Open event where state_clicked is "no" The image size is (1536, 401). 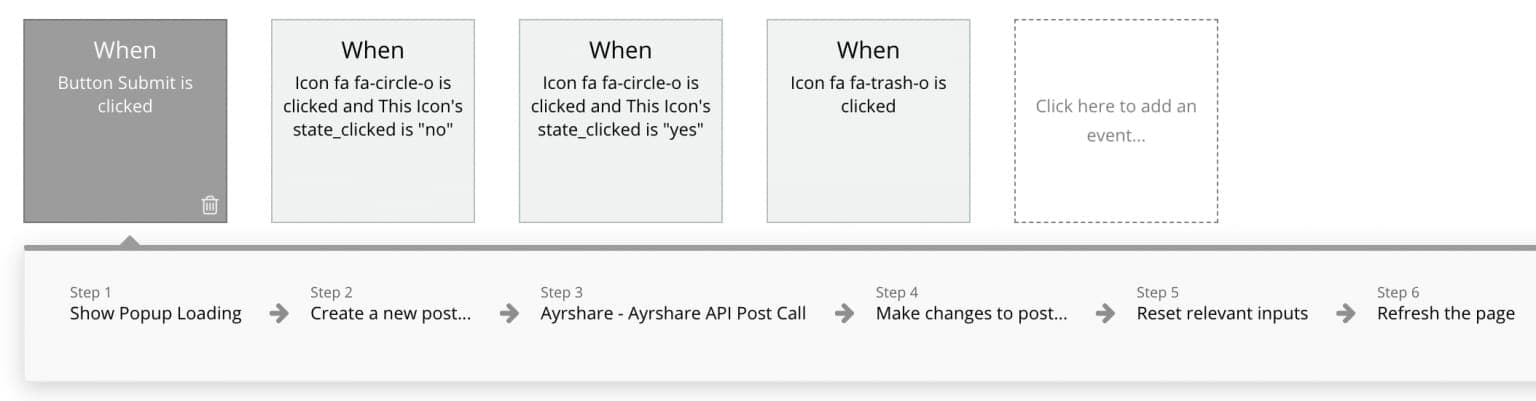(x=373, y=121)
